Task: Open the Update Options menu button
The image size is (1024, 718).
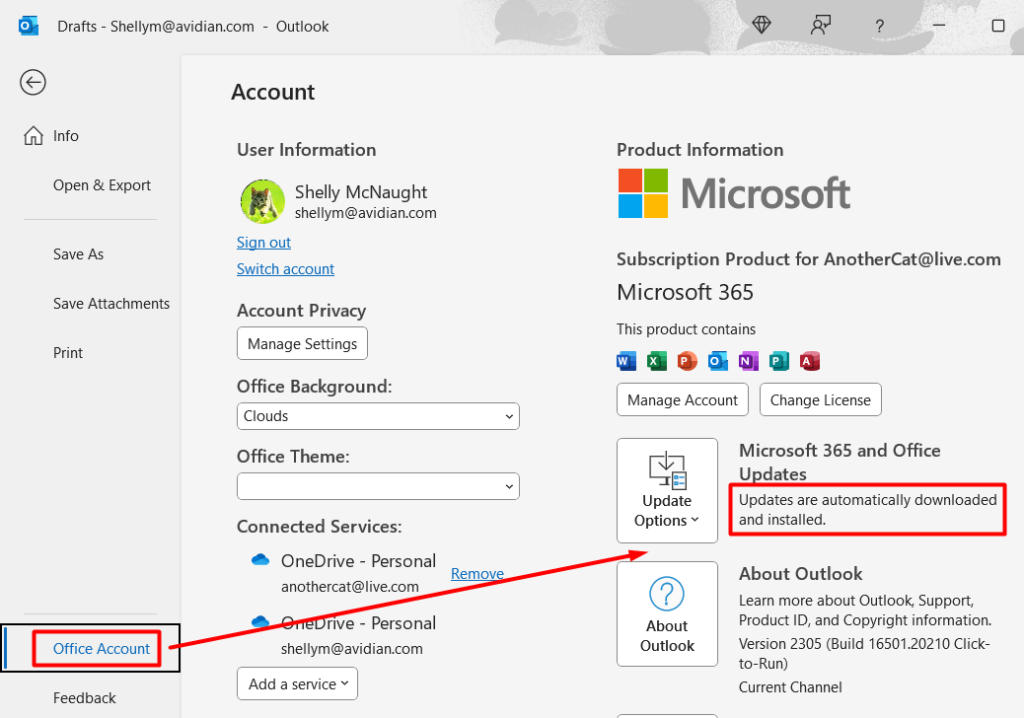Action: pyautogui.click(x=667, y=491)
